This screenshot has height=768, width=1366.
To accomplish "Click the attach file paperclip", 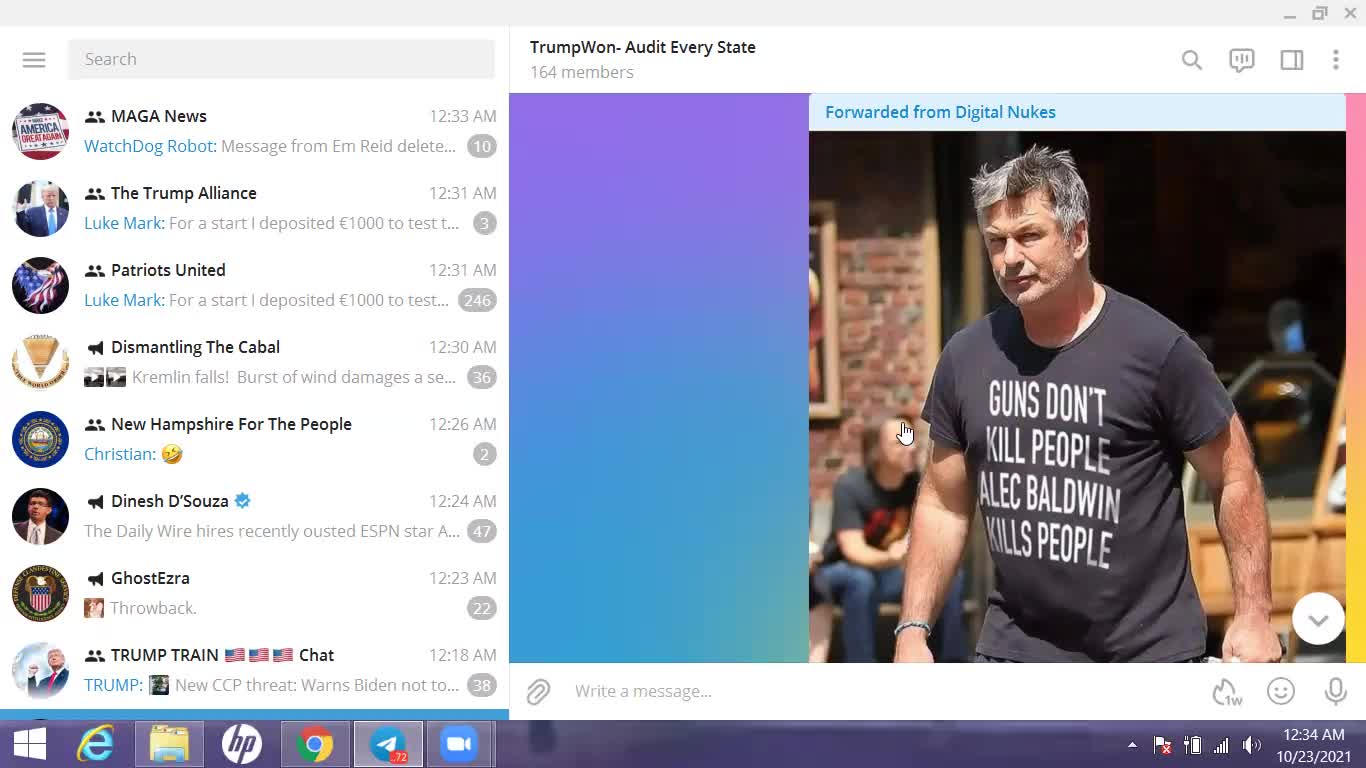I will [x=538, y=691].
